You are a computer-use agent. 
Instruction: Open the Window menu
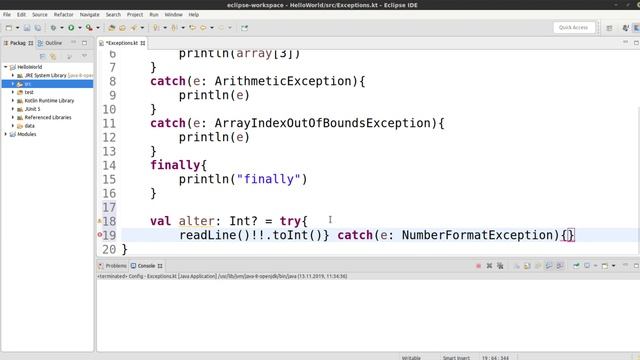tap(173, 14)
